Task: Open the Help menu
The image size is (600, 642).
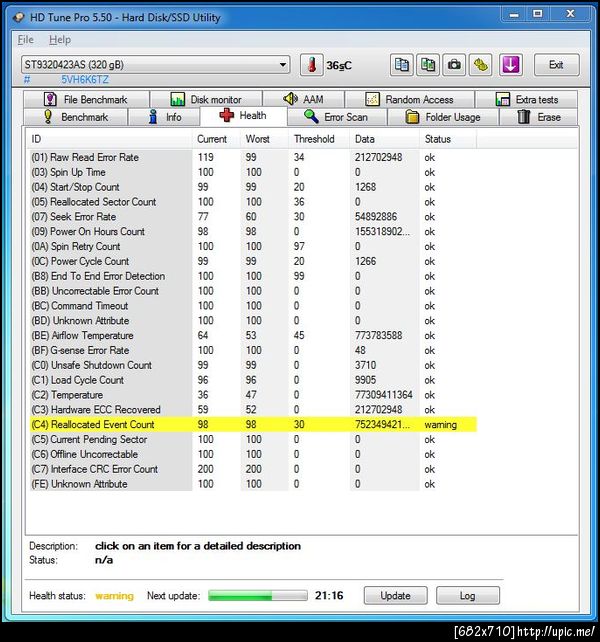Action: (60, 40)
